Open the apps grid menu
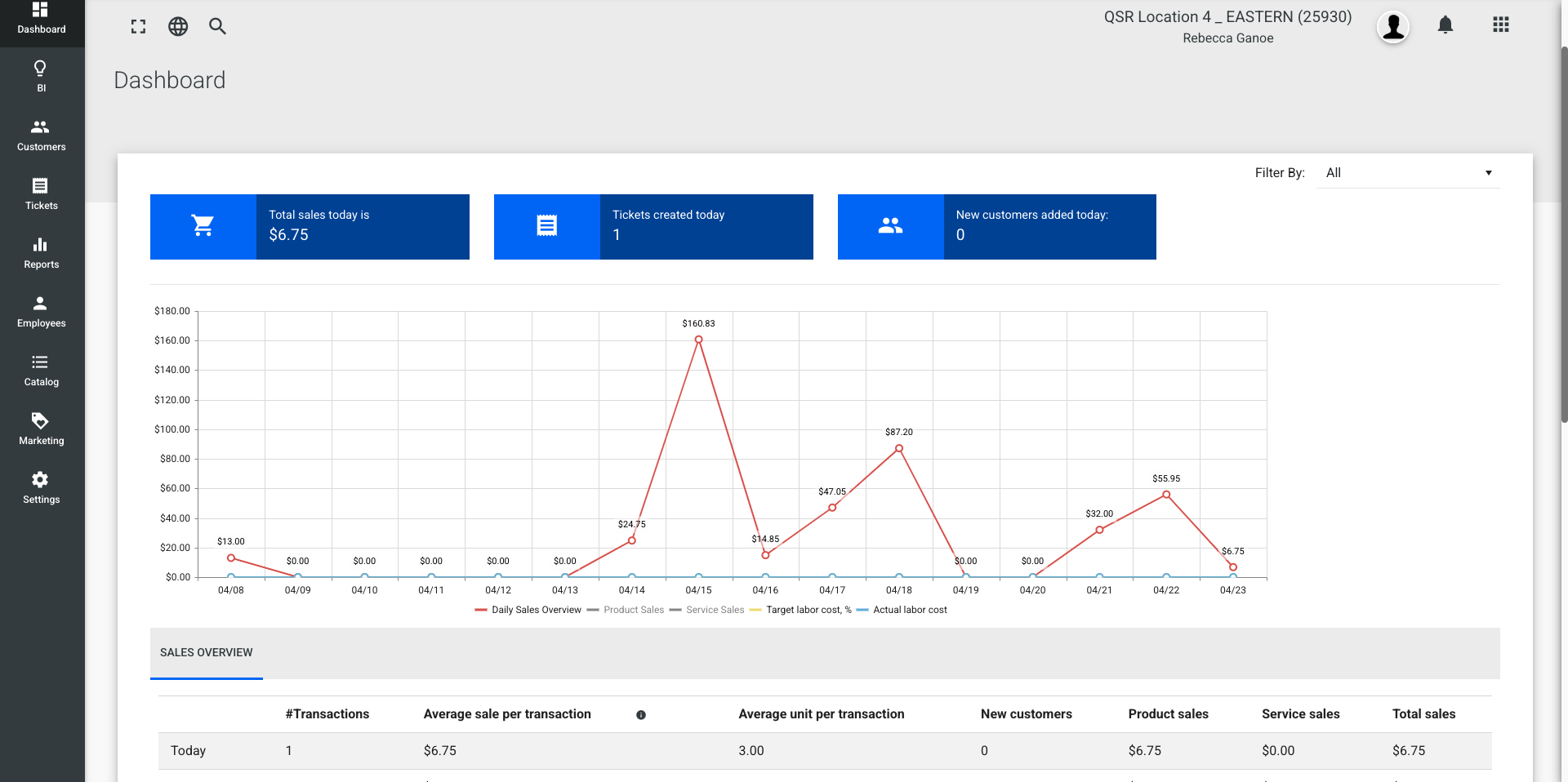Screen dimensions: 1568x782 1500,25
